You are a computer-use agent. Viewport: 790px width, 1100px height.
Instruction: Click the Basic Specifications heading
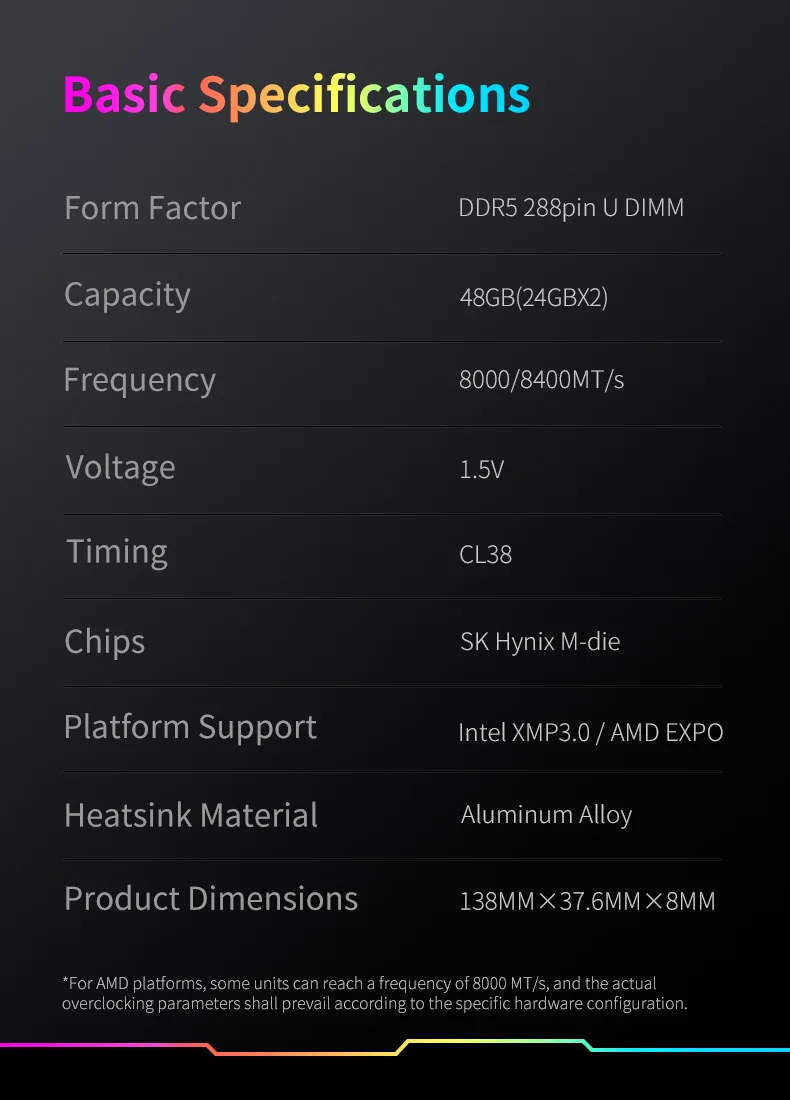pos(296,94)
